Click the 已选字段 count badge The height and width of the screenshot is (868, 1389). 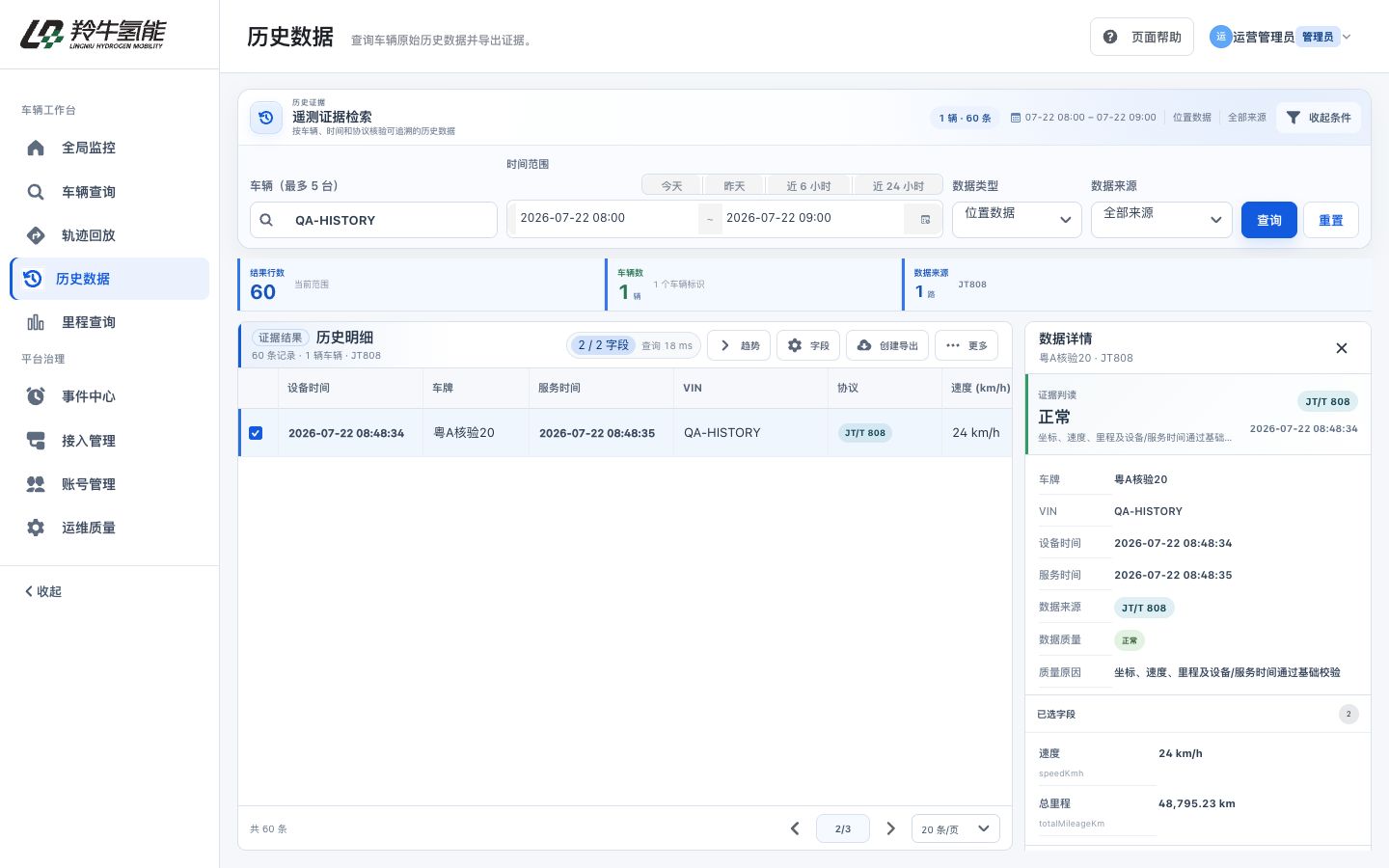point(1348,715)
